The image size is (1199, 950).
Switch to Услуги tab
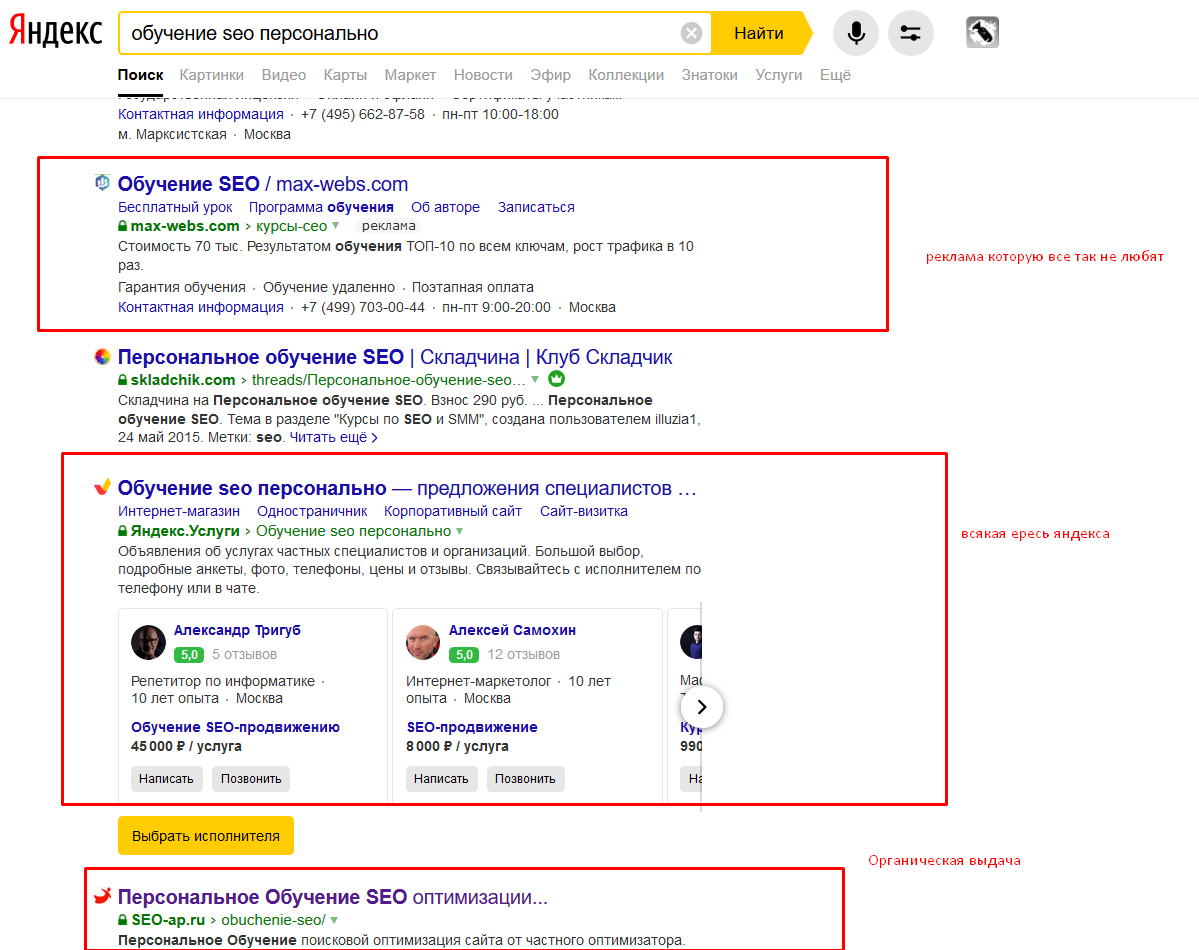pyautogui.click(x=778, y=75)
